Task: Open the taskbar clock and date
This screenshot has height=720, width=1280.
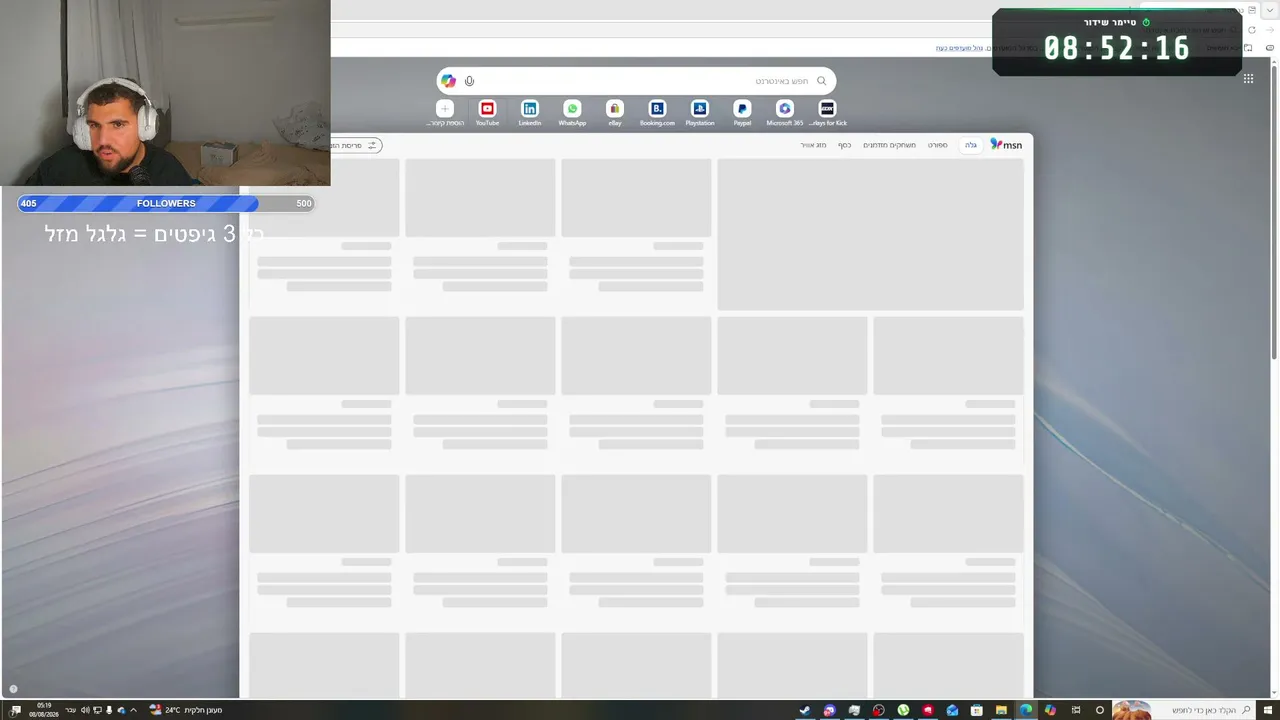Action: (x=44, y=710)
